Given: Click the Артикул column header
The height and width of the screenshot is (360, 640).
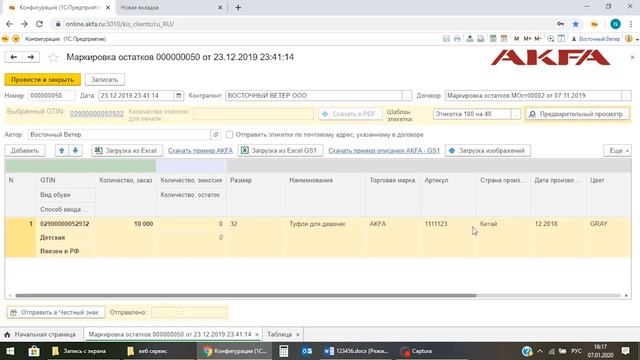Looking at the screenshot, I should tap(448, 180).
